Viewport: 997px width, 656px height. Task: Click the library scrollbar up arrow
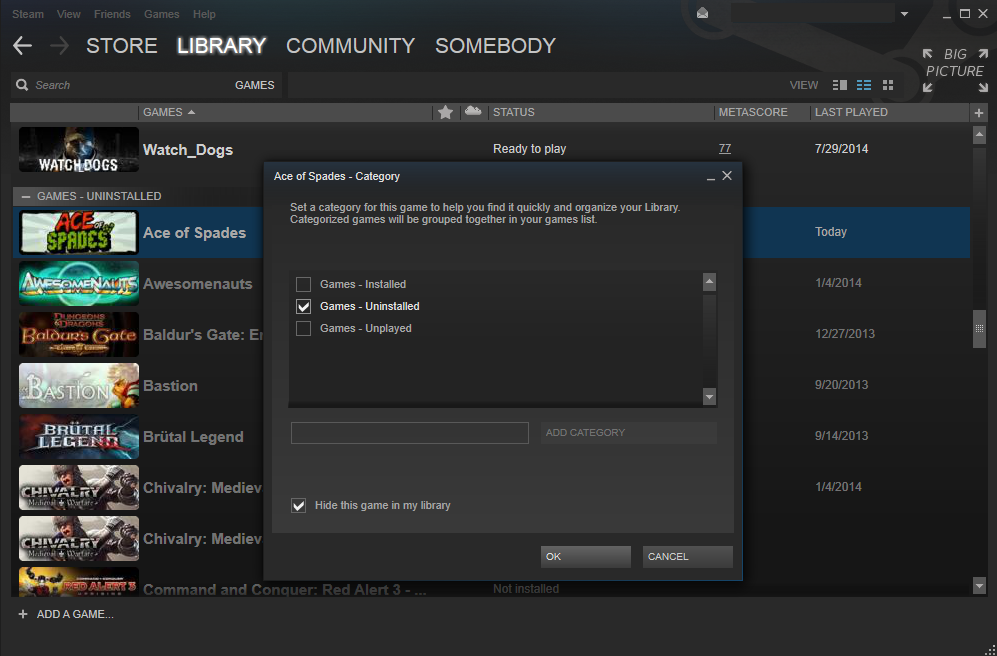pyautogui.click(x=979, y=135)
